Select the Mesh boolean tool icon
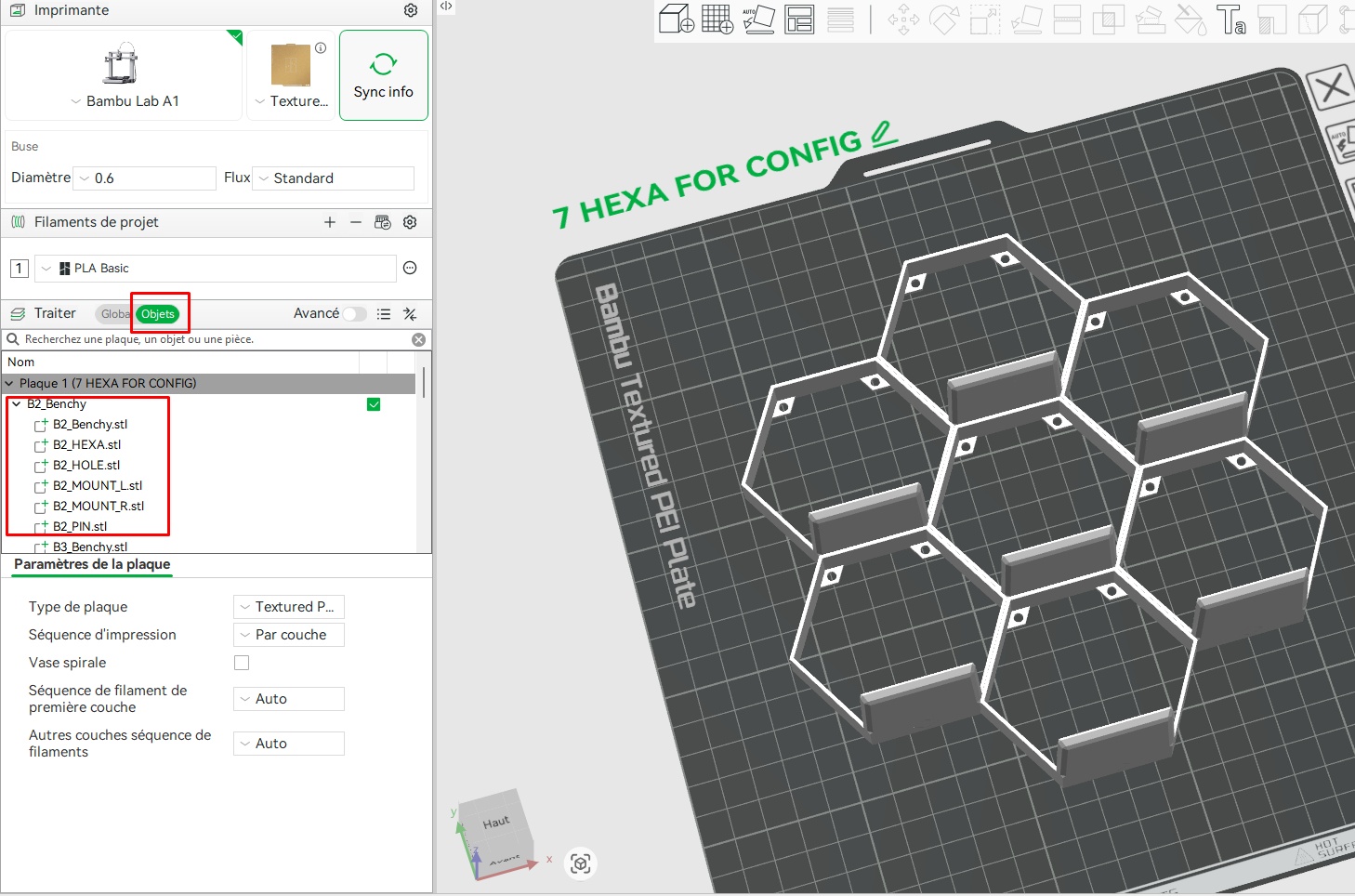This screenshot has width=1355, height=896. point(1108,20)
